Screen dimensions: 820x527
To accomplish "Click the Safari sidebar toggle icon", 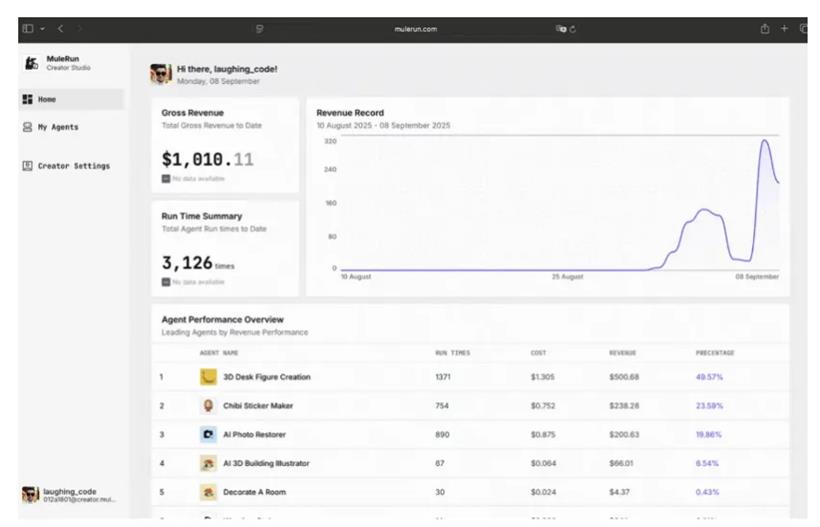I will (x=28, y=28).
